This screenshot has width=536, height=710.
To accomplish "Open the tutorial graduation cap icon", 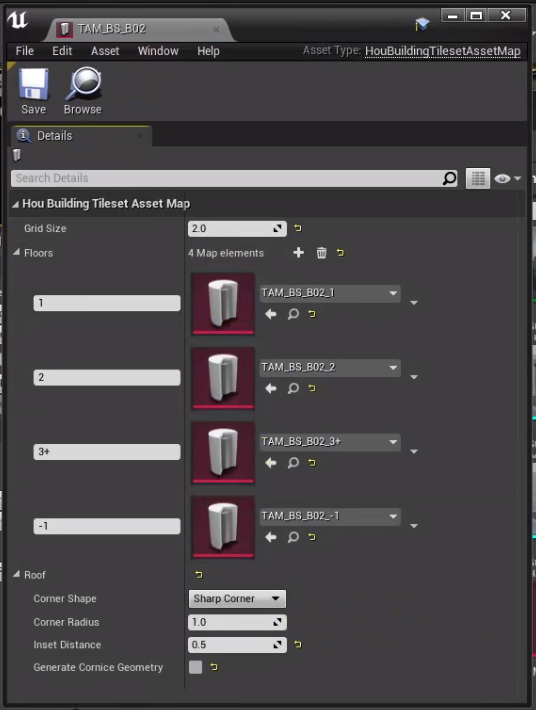I will [x=422, y=24].
